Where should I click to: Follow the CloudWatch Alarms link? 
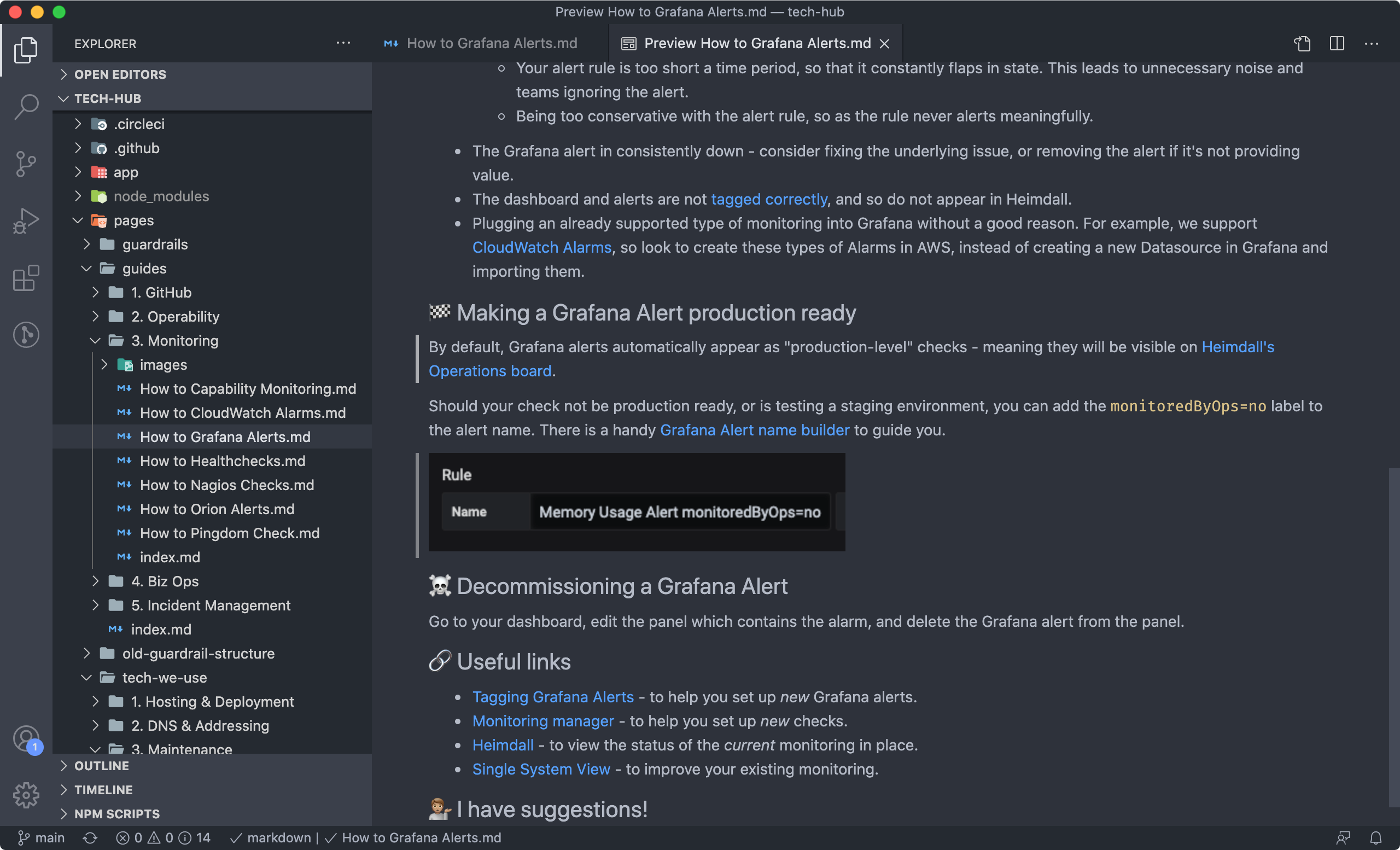coord(541,247)
